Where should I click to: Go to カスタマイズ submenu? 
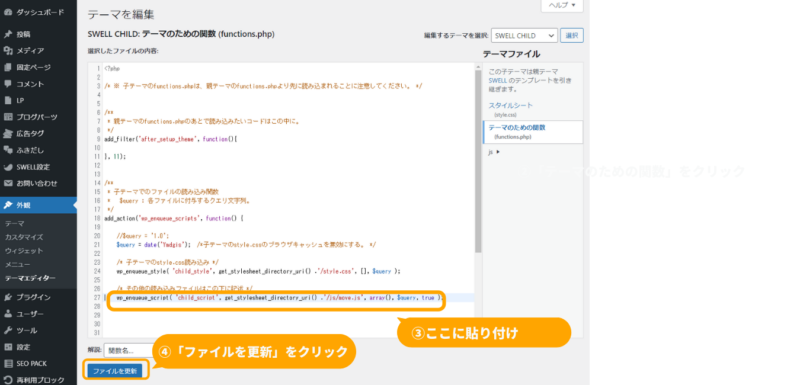pos(24,237)
